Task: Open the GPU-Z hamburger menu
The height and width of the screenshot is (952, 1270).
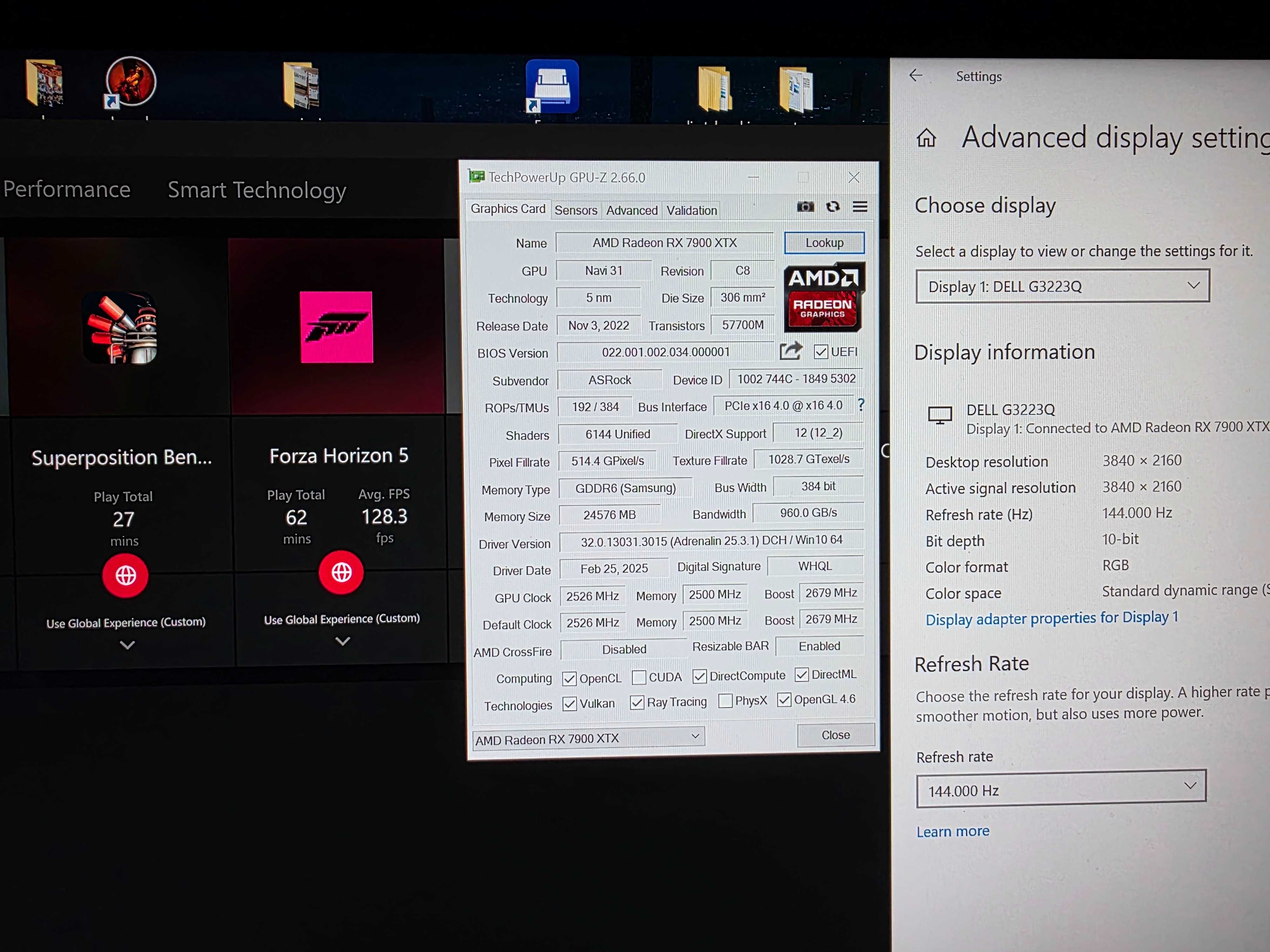Action: 859,207
